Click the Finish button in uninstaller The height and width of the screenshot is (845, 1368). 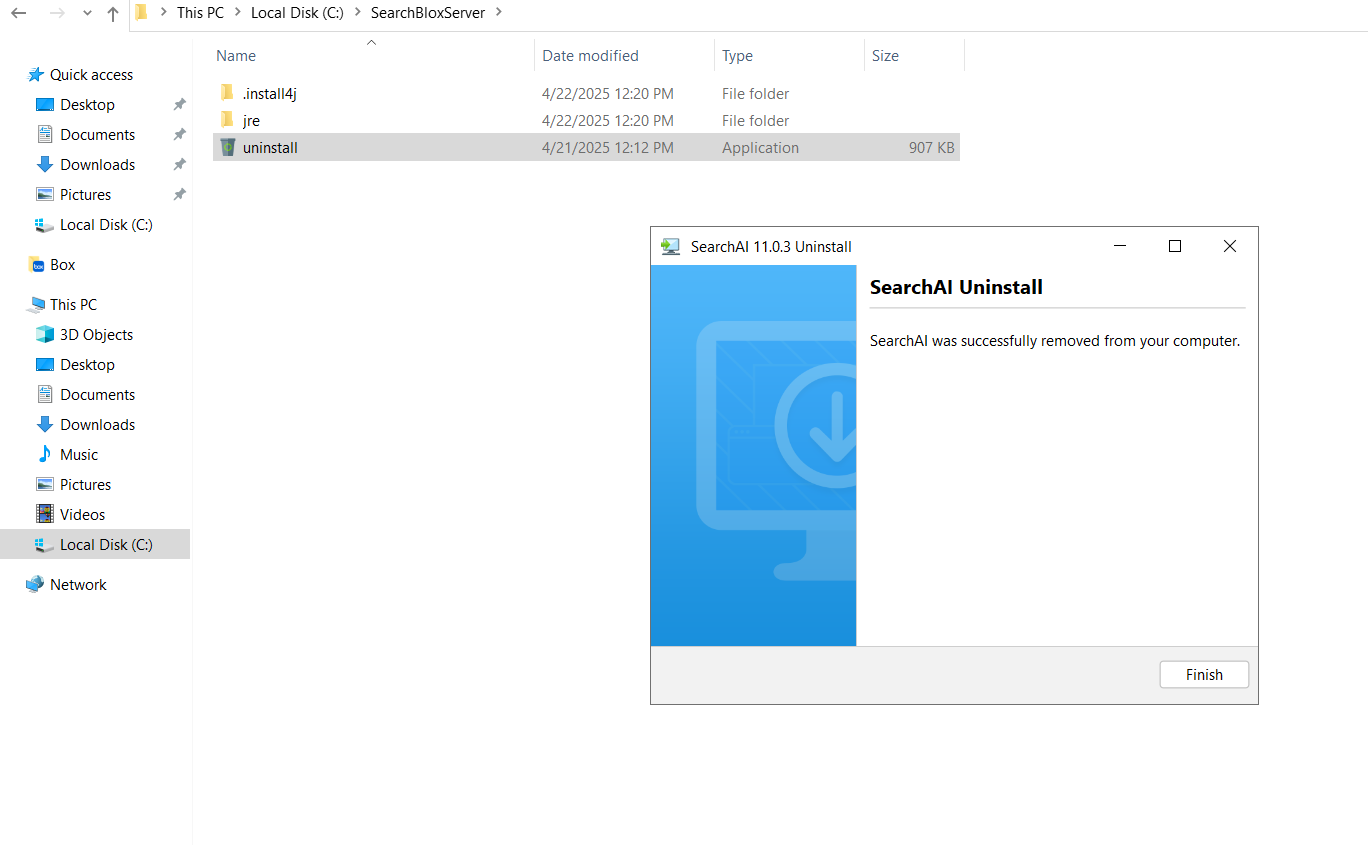(x=1204, y=674)
